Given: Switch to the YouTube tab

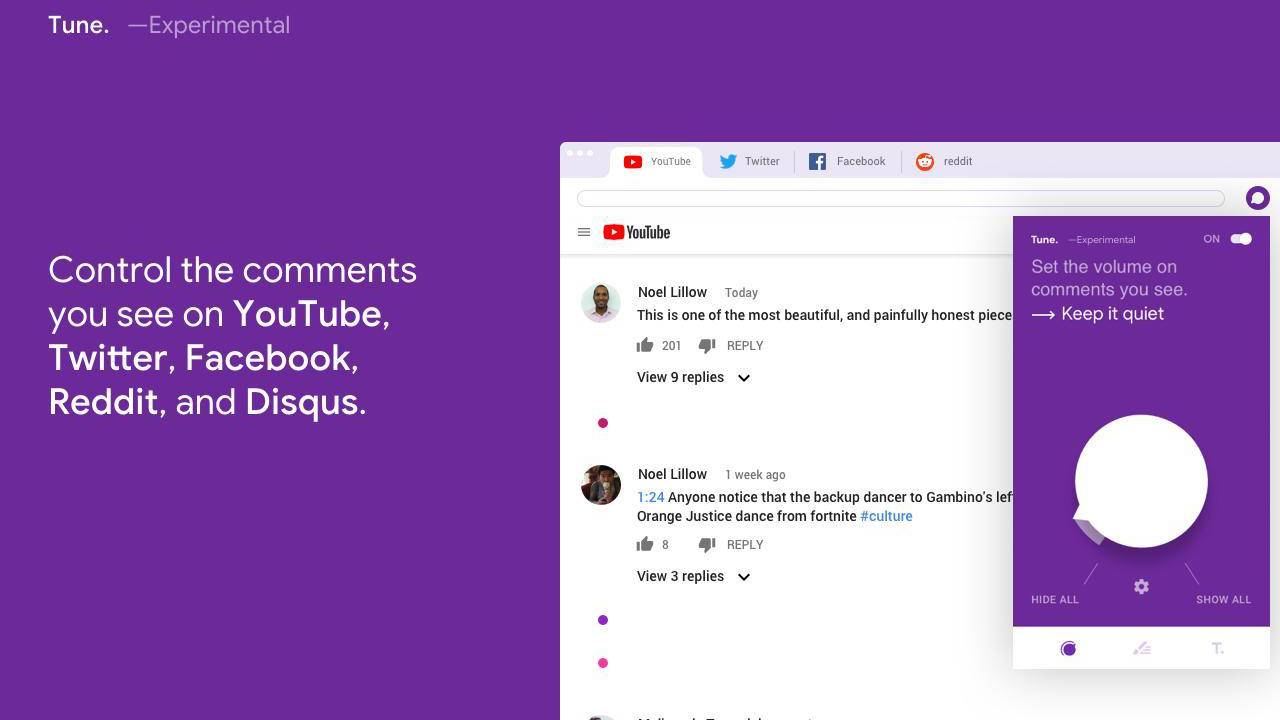Looking at the screenshot, I should [657, 161].
